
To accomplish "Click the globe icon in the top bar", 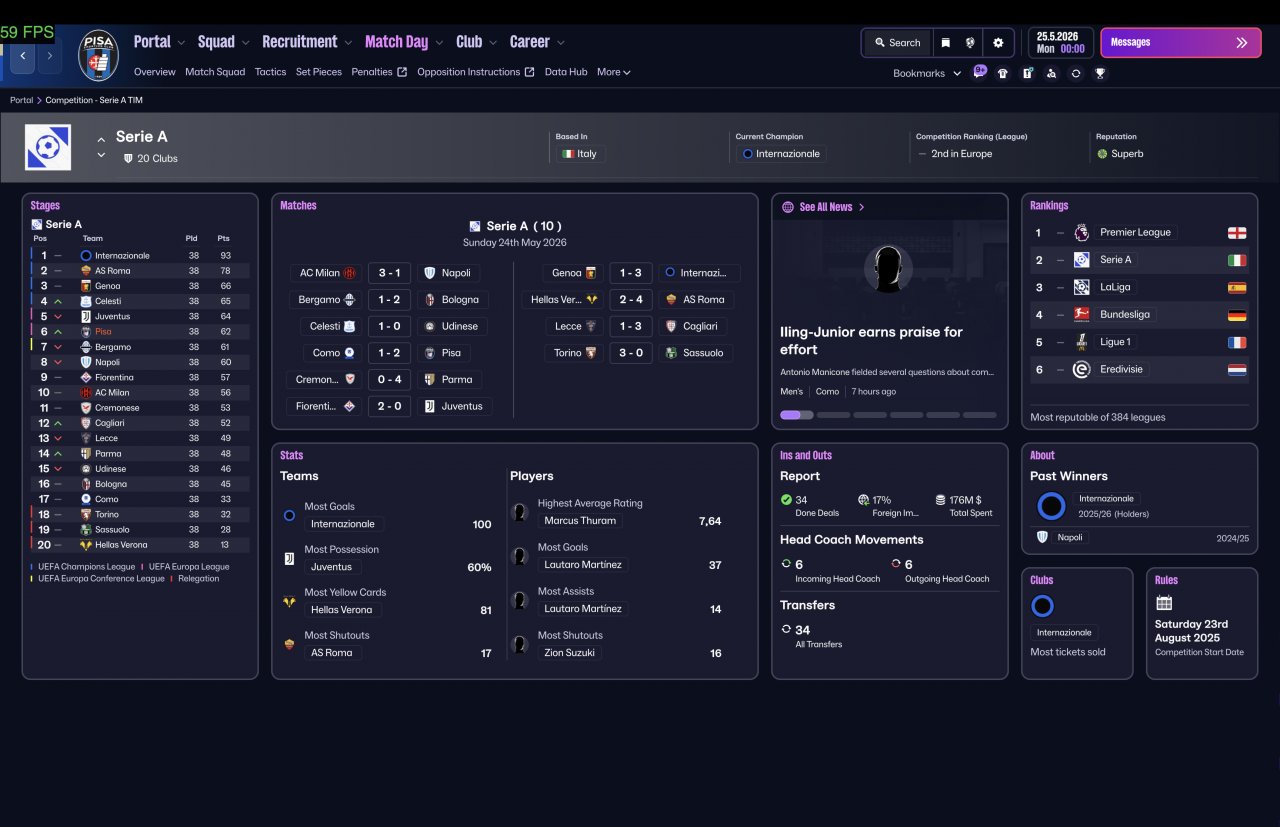I will click(970, 43).
